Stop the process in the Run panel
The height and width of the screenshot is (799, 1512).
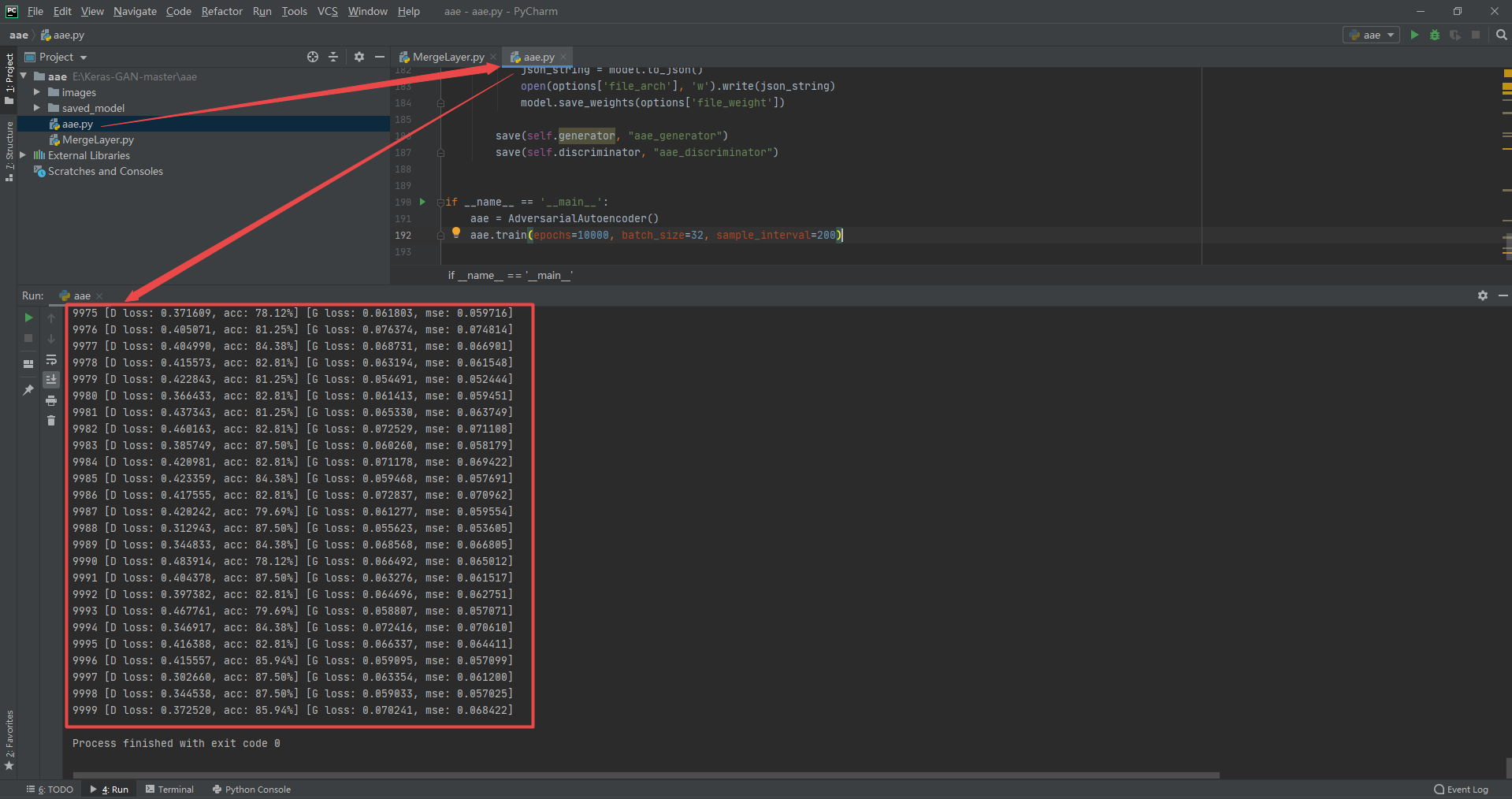(28, 338)
